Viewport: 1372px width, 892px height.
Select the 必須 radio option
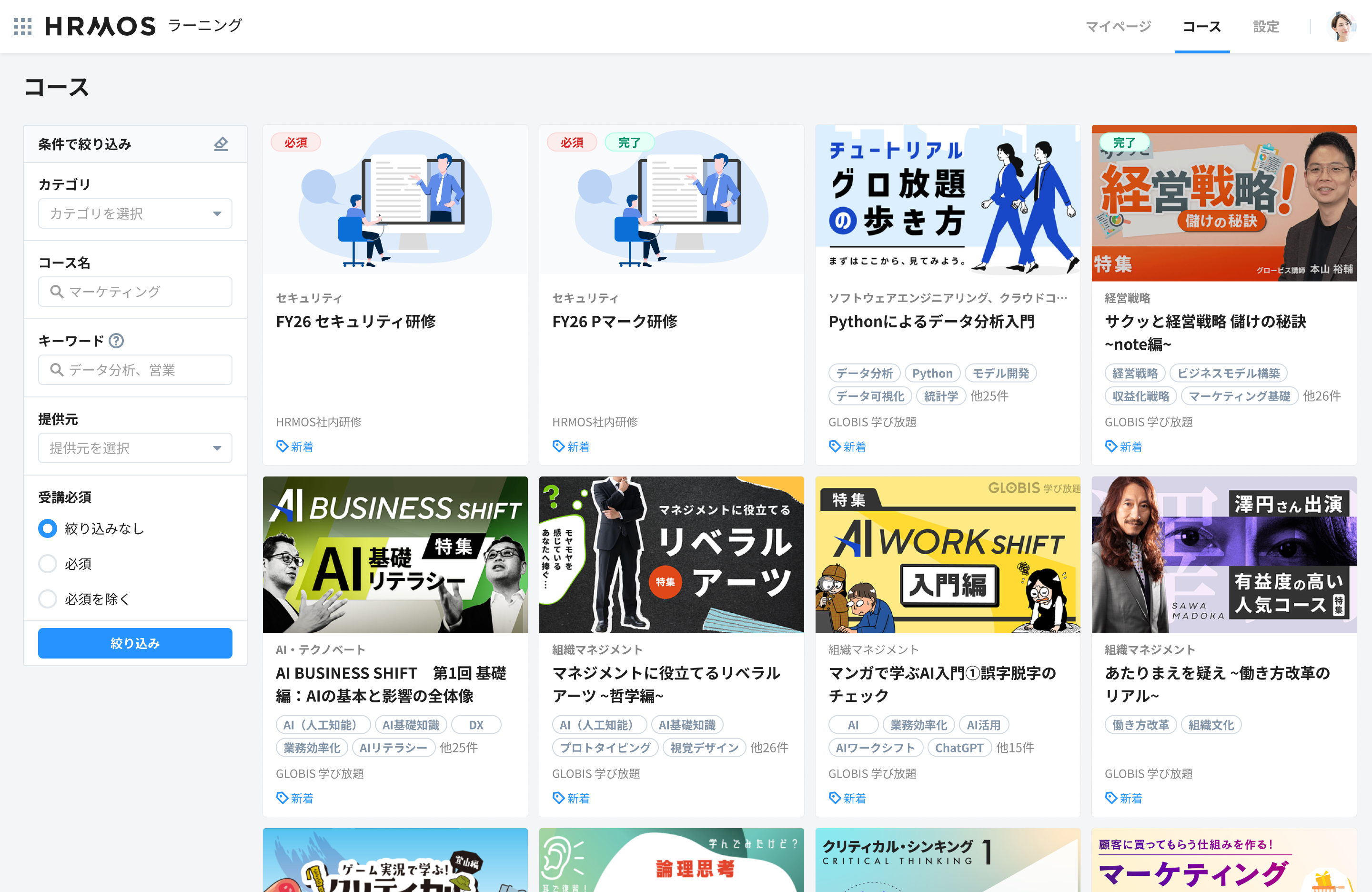pyautogui.click(x=47, y=563)
